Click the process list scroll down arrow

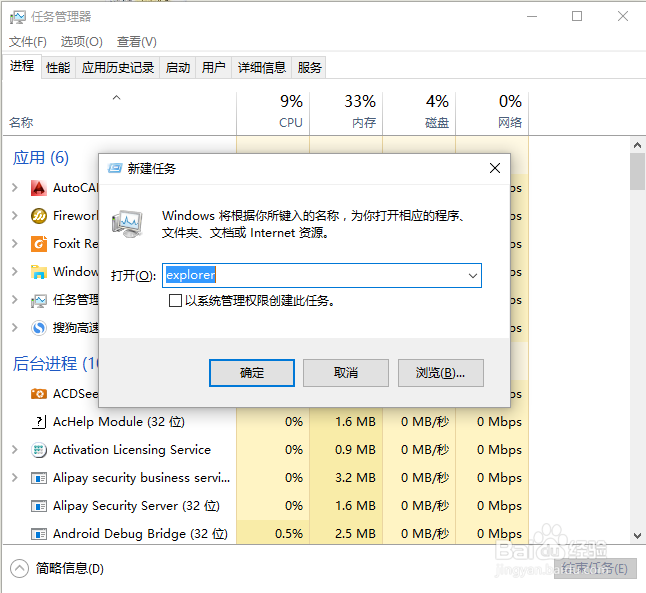click(637, 536)
